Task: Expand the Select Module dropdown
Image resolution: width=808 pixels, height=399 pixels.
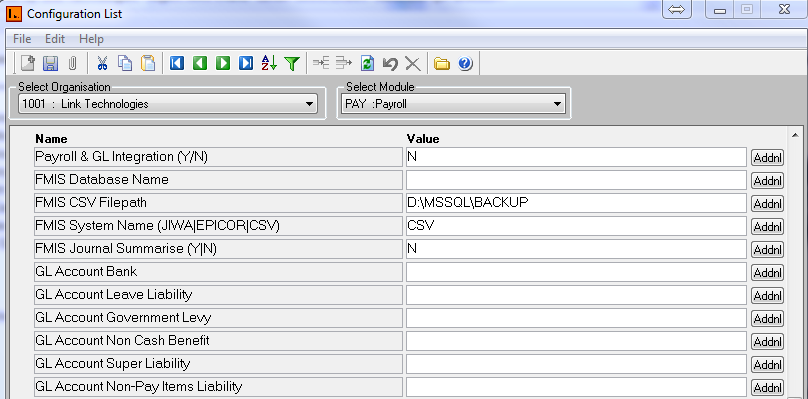Action: point(557,104)
